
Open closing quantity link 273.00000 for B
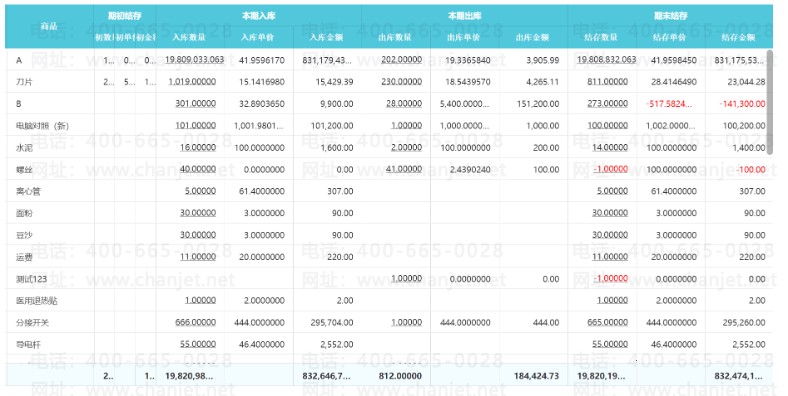tap(608, 104)
